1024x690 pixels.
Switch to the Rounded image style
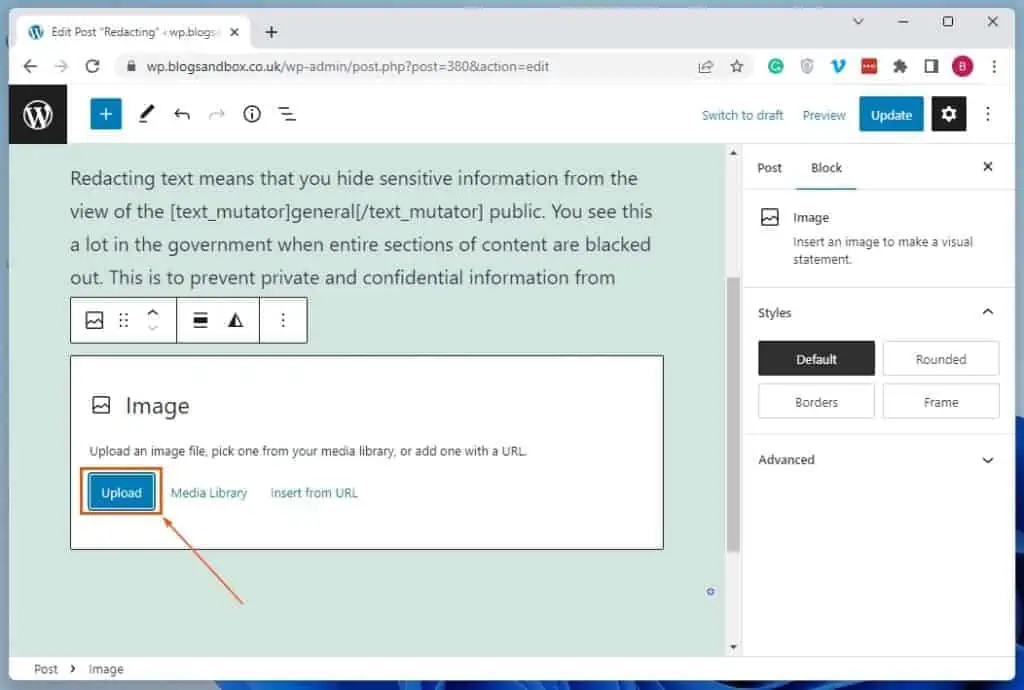tap(941, 358)
